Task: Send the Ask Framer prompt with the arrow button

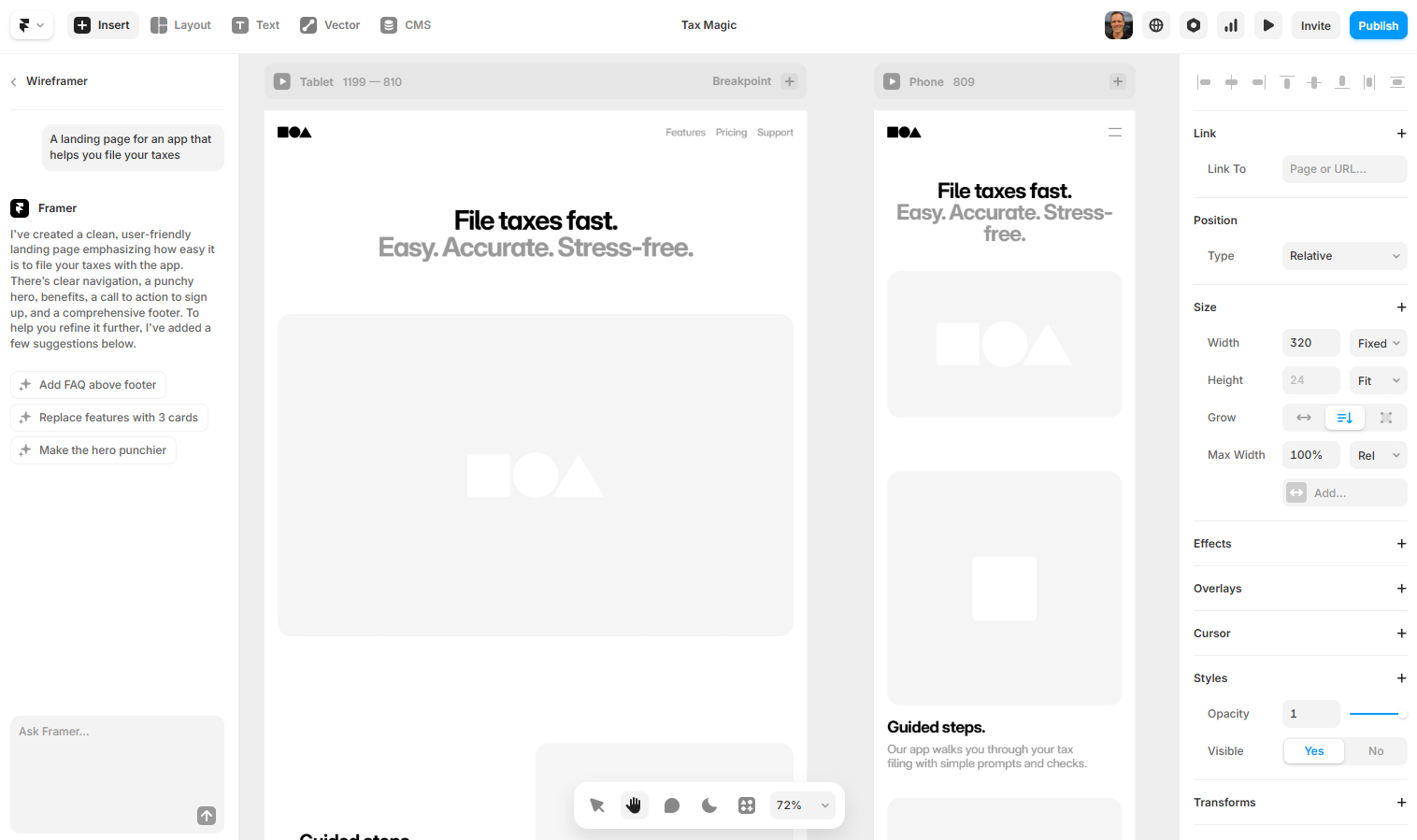Action: click(x=207, y=816)
